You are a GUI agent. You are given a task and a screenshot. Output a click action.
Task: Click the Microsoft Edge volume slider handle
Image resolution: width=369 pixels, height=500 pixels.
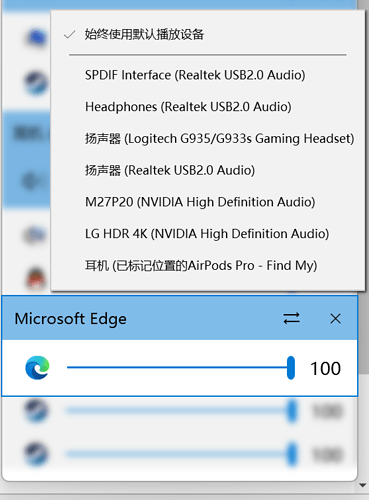pos(291,368)
